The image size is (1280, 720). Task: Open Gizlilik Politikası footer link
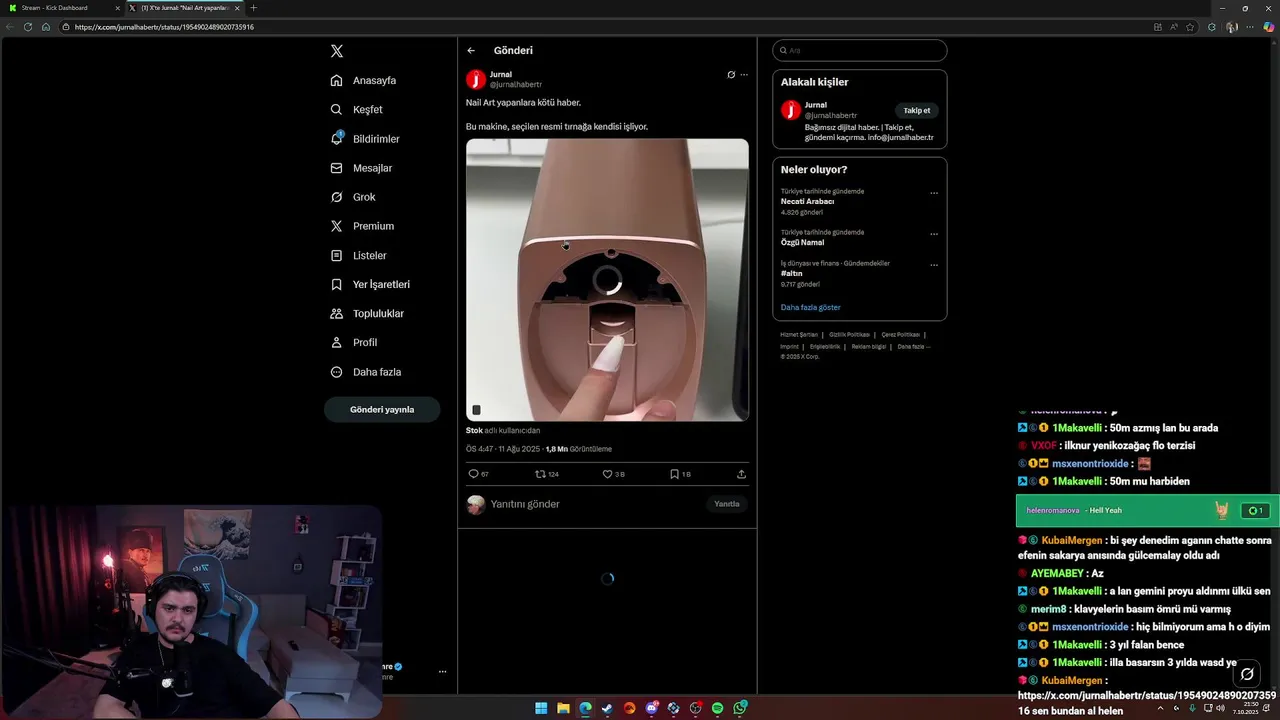click(849, 334)
